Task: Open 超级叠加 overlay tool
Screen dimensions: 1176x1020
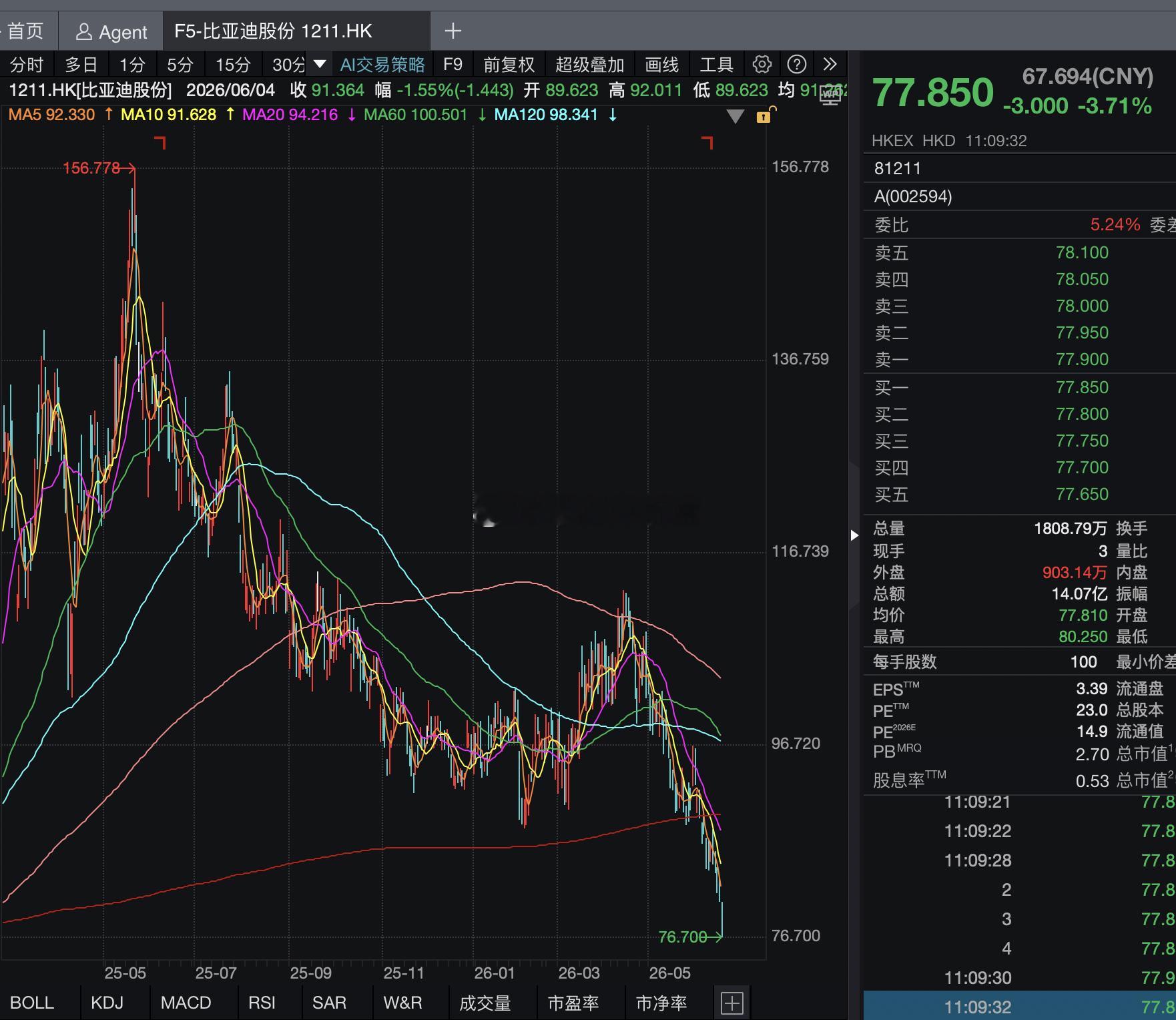Action: click(x=589, y=65)
